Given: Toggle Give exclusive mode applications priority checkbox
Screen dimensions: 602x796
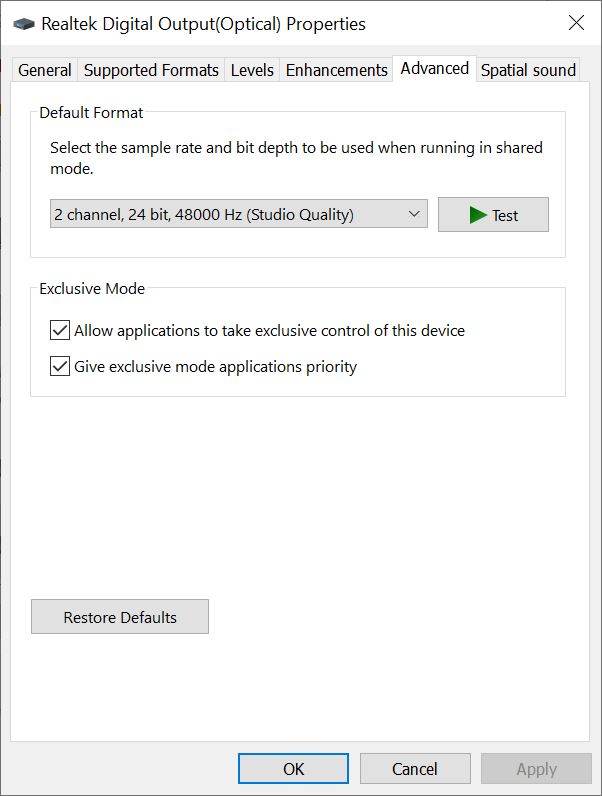Looking at the screenshot, I should [60, 366].
